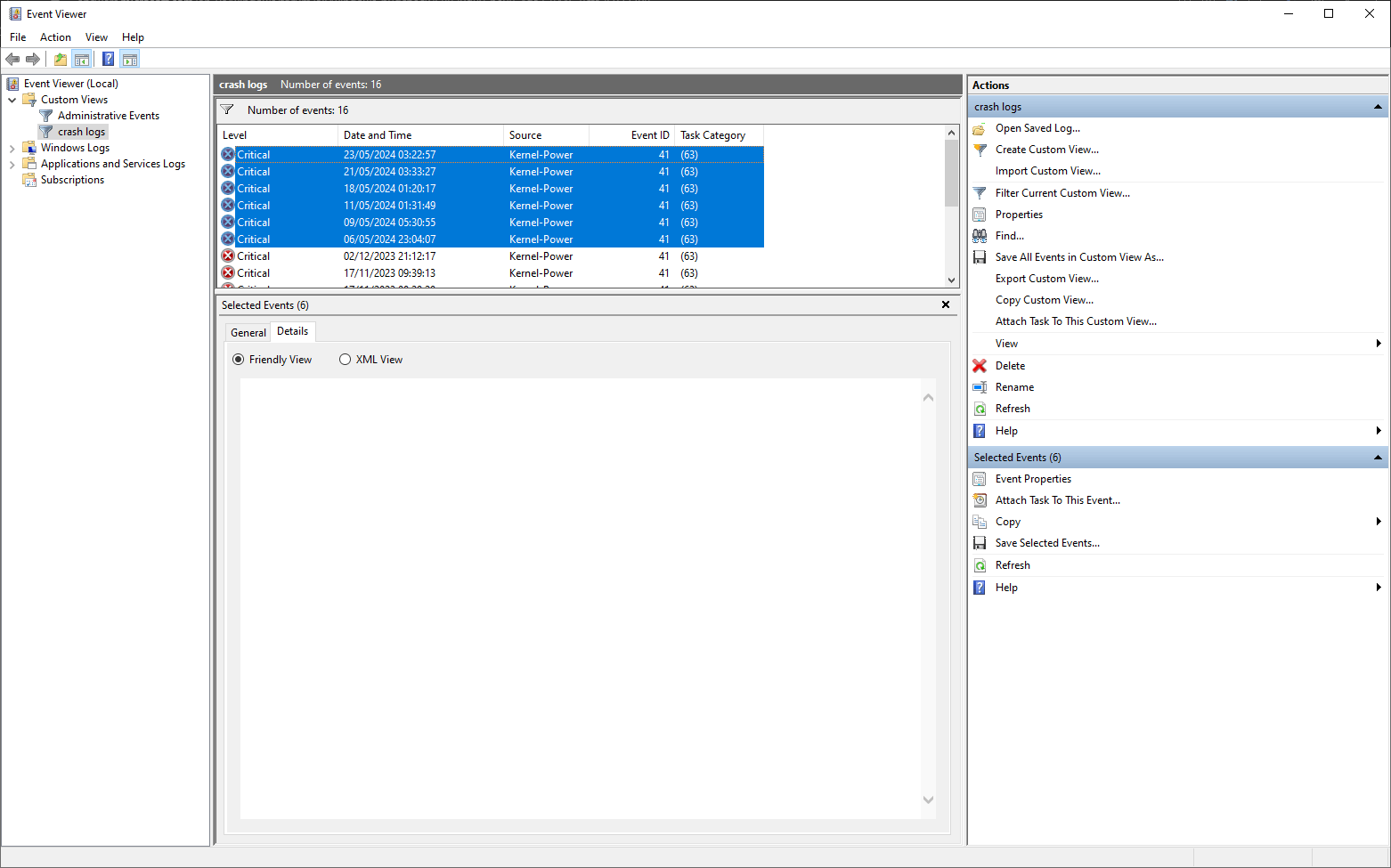
Task: Close the Selected Events preview pane
Action: 946,304
